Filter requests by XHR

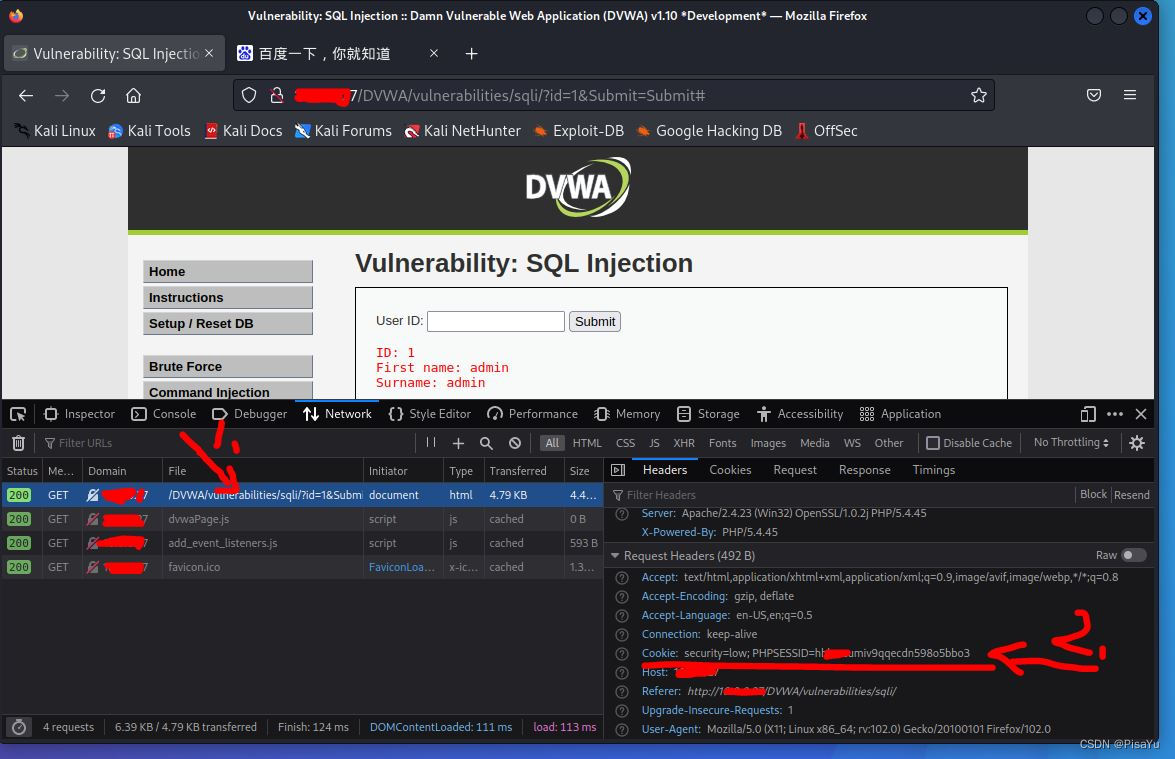683,443
